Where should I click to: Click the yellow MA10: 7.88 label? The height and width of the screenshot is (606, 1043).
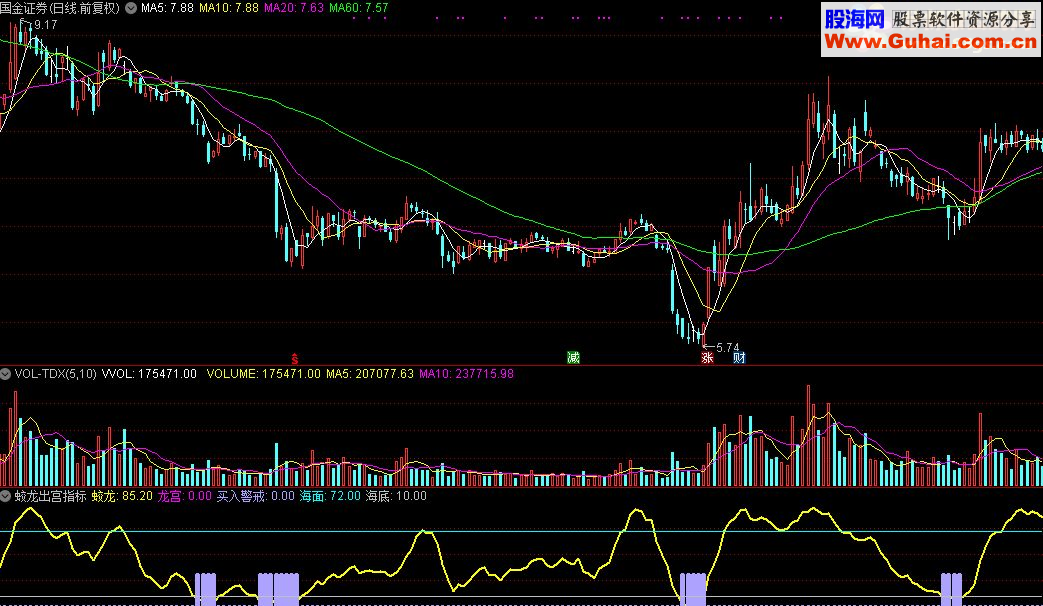click(229, 8)
